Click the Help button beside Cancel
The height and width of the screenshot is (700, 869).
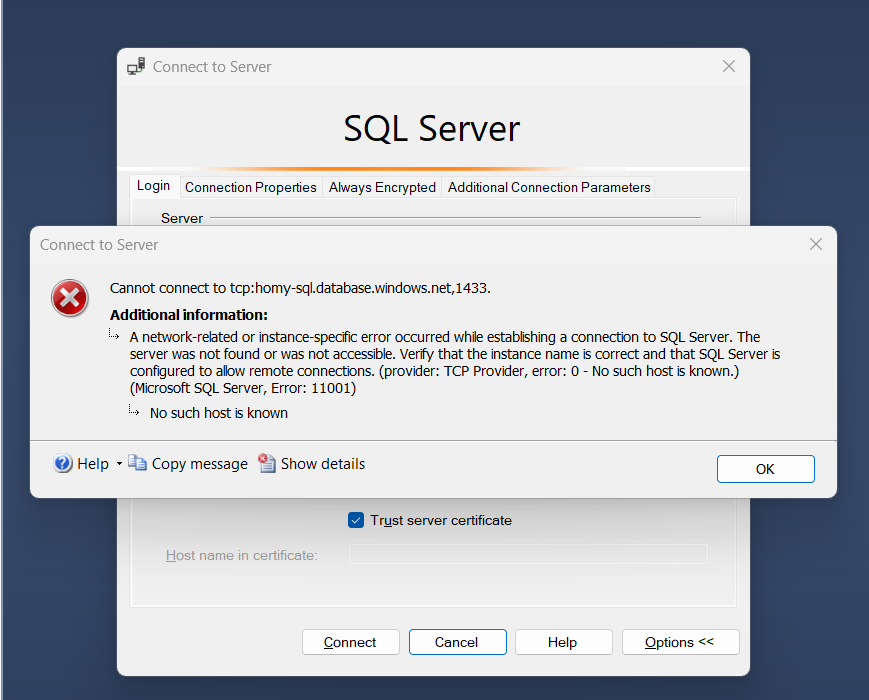pyautogui.click(x=563, y=642)
